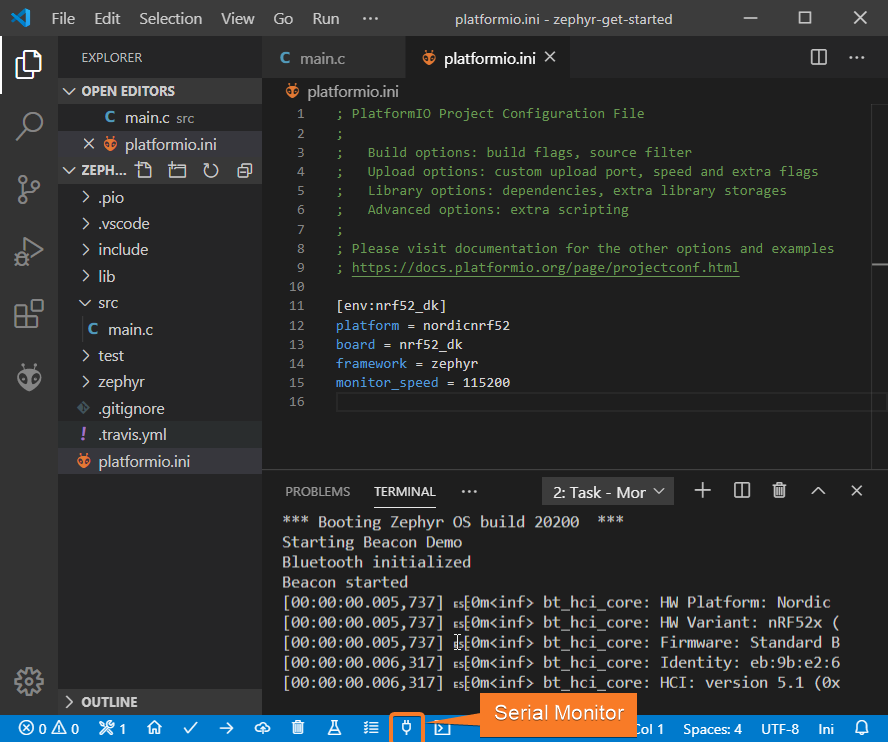Click PlatformIO Clean trash in status bar
Screen dimensions: 888x742
click(298, 728)
